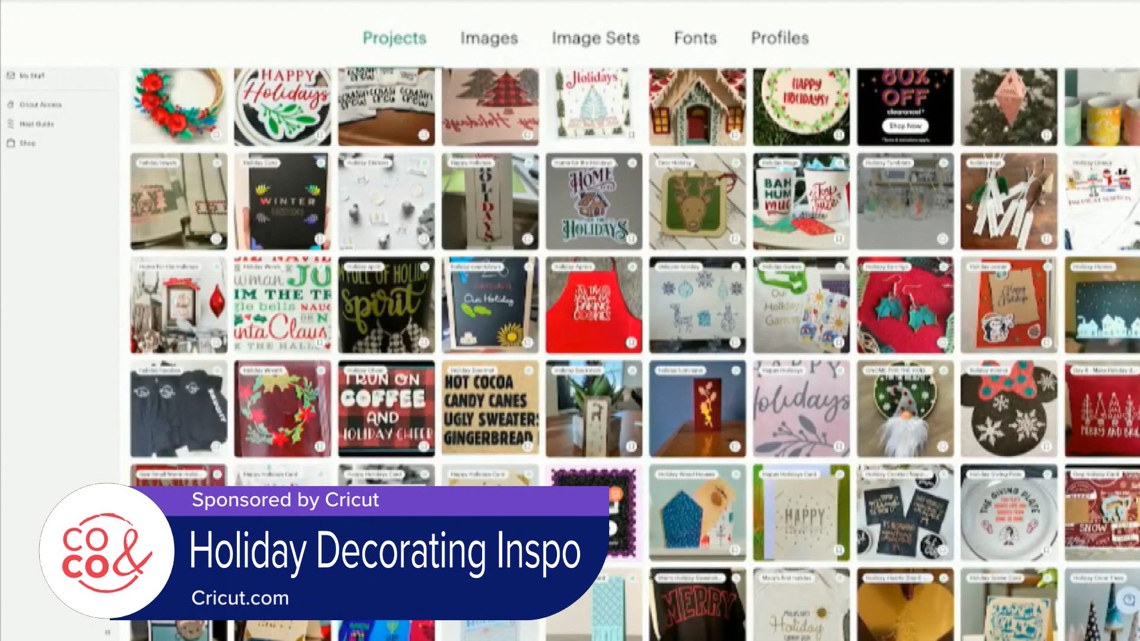
Task: Open Cricut Access from the sidebar
Action: coord(38,104)
